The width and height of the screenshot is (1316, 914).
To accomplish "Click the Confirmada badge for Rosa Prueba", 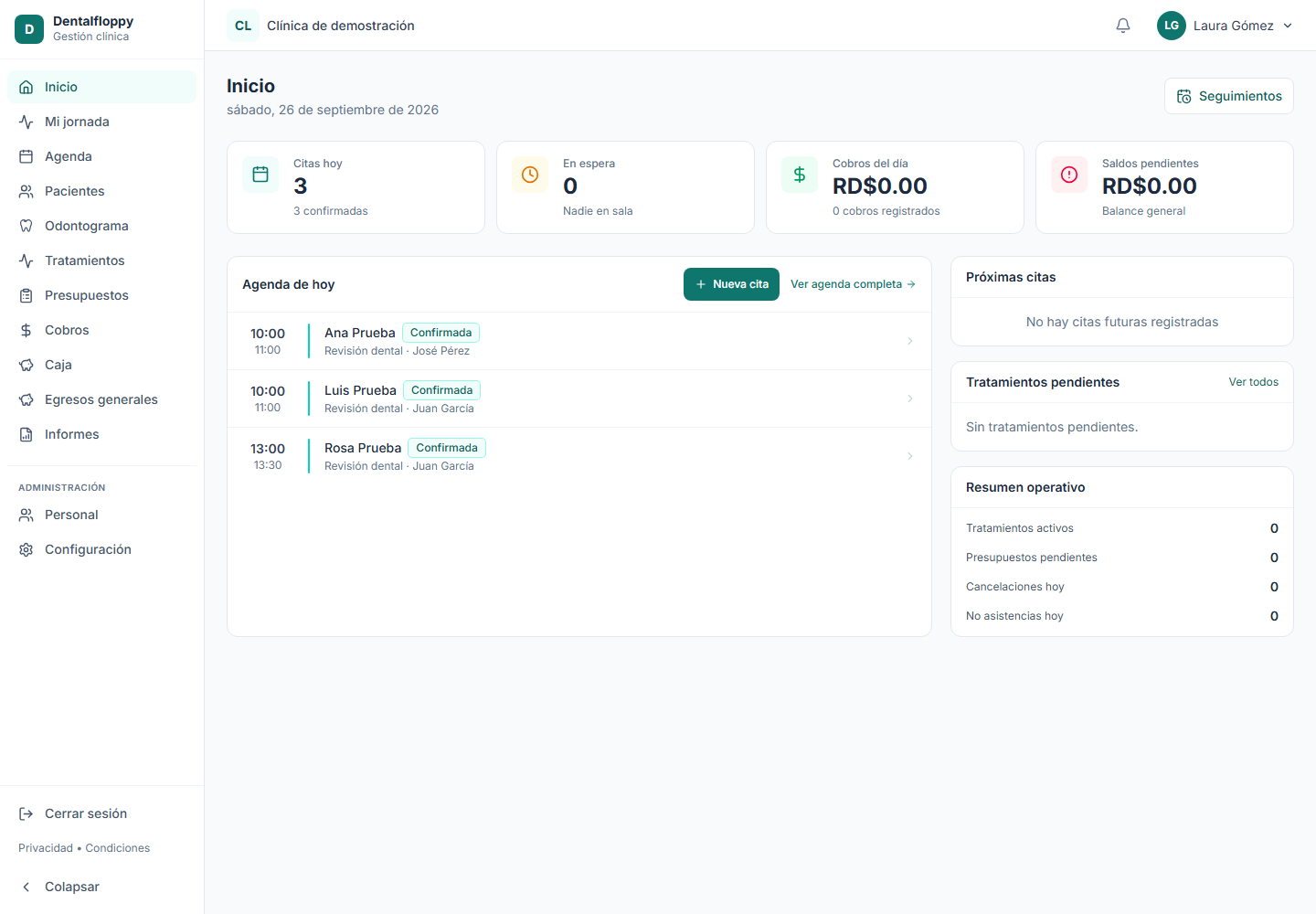I will point(447,448).
